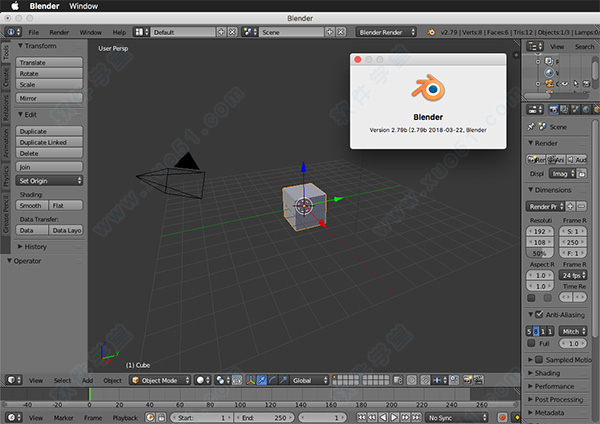Viewport: 600px width, 424px height.
Task: Select the World properties globe tab
Action: (586, 110)
